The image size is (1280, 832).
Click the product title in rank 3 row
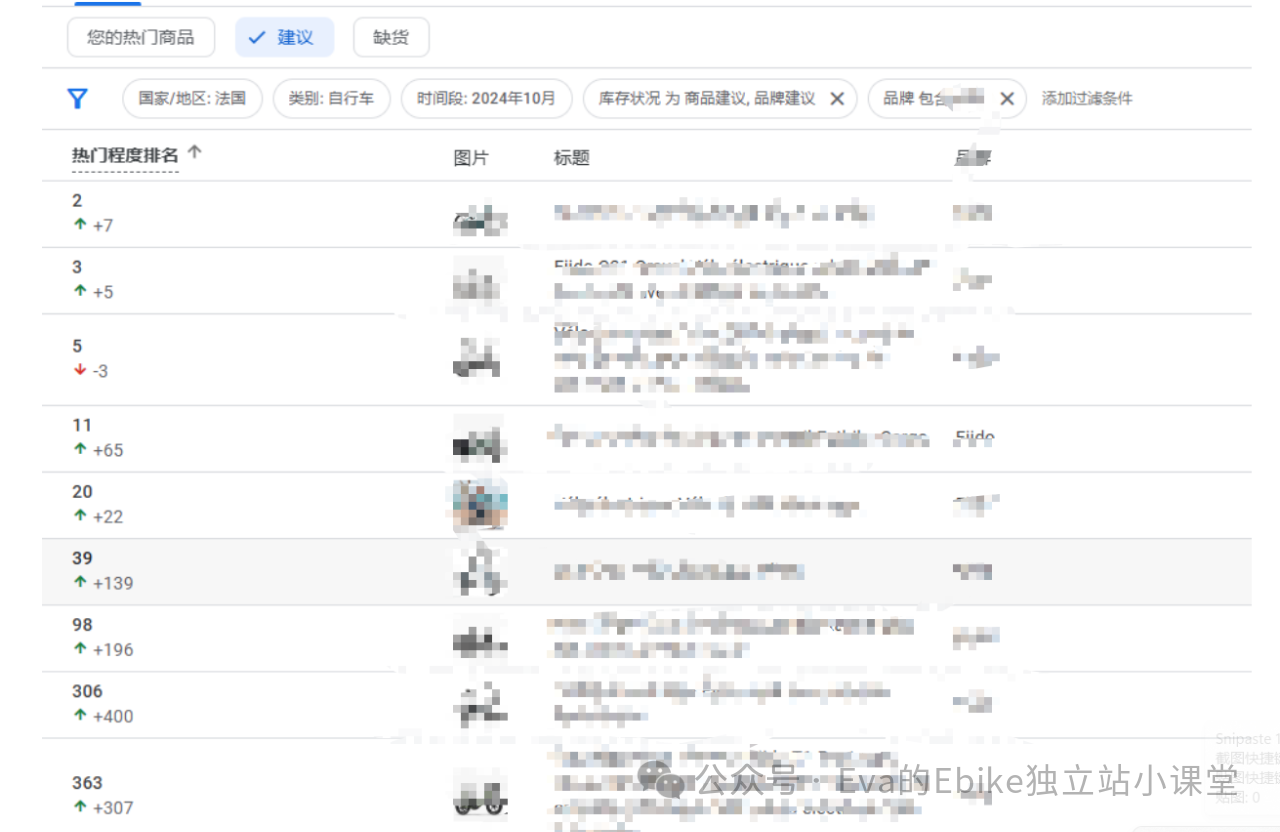point(740,280)
